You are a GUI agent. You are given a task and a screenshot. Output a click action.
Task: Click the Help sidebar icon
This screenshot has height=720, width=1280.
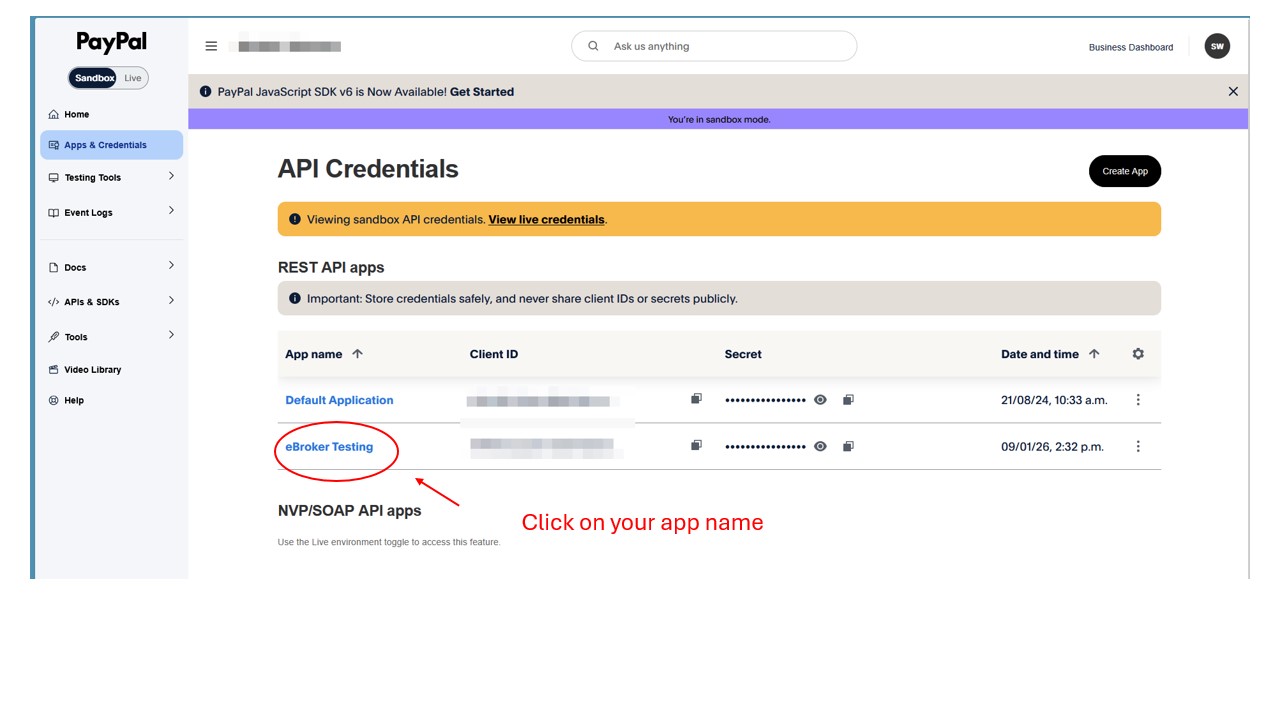click(x=54, y=400)
